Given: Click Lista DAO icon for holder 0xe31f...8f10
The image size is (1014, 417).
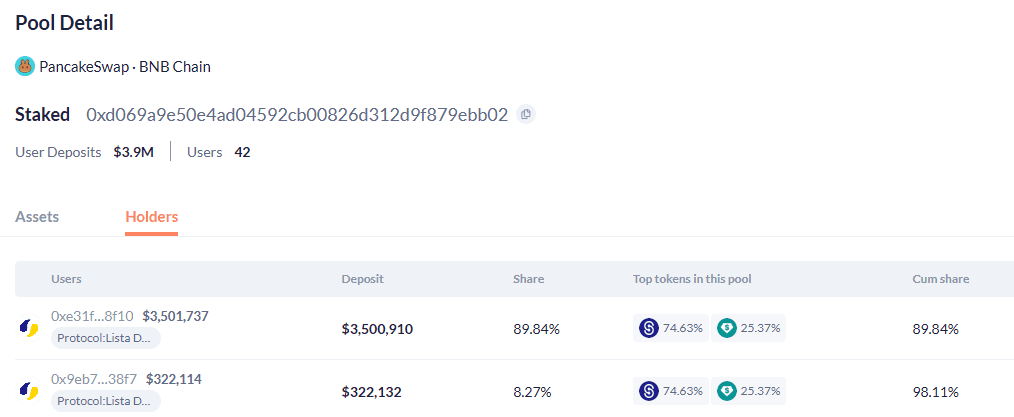Looking at the screenshot, I should (x=29, y=327).
